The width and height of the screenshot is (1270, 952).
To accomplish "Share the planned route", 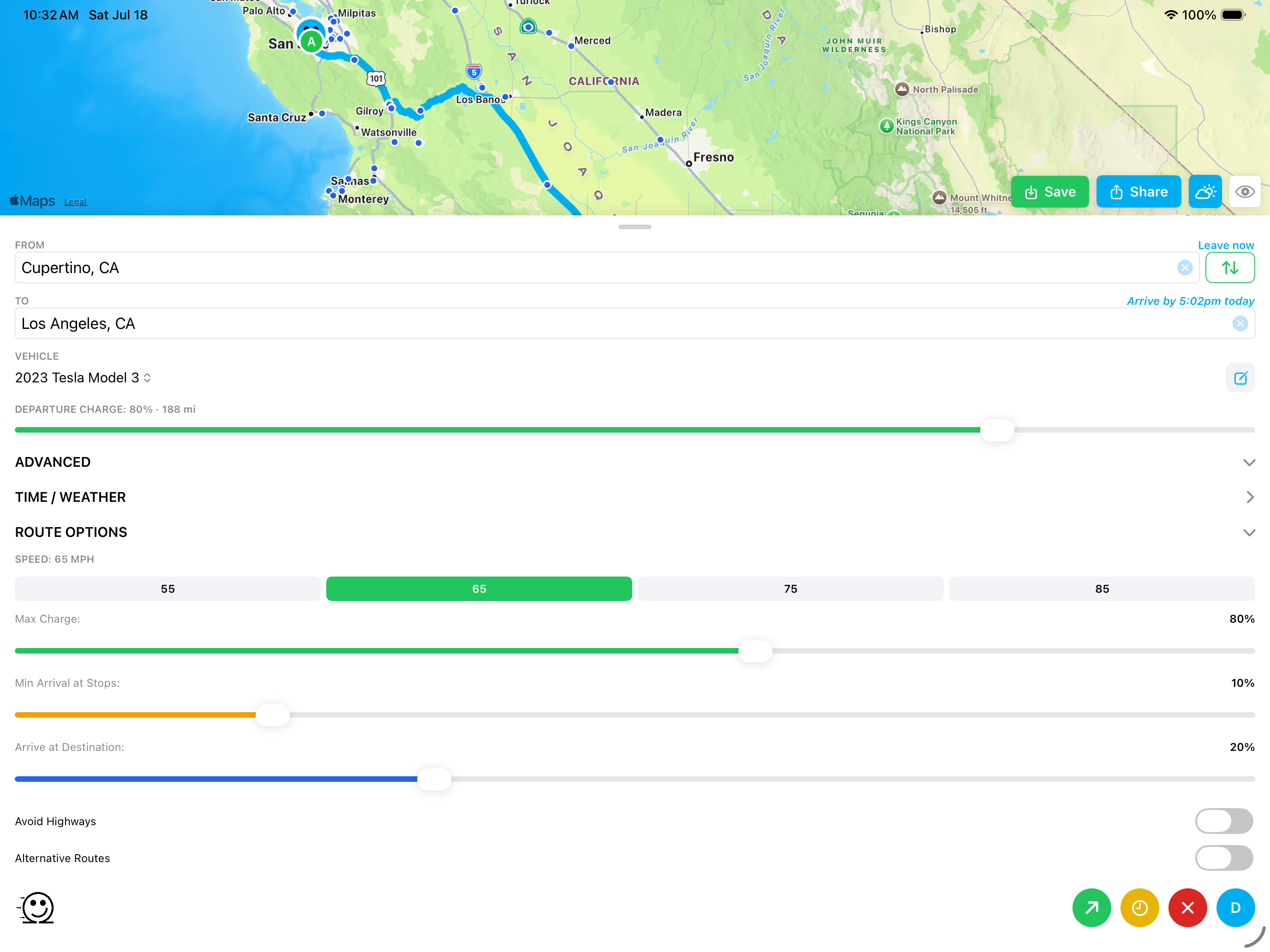I will click(1138, 192).
